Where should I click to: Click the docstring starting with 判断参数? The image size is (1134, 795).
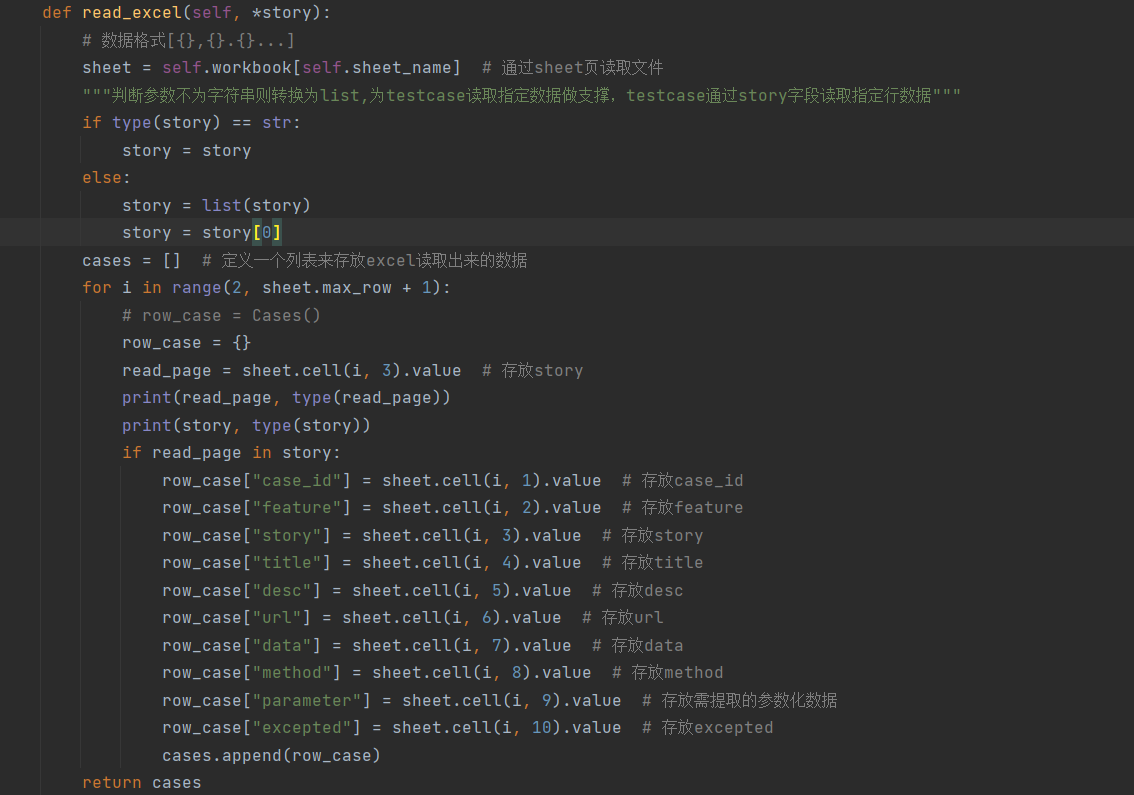[x=521, y=95]
